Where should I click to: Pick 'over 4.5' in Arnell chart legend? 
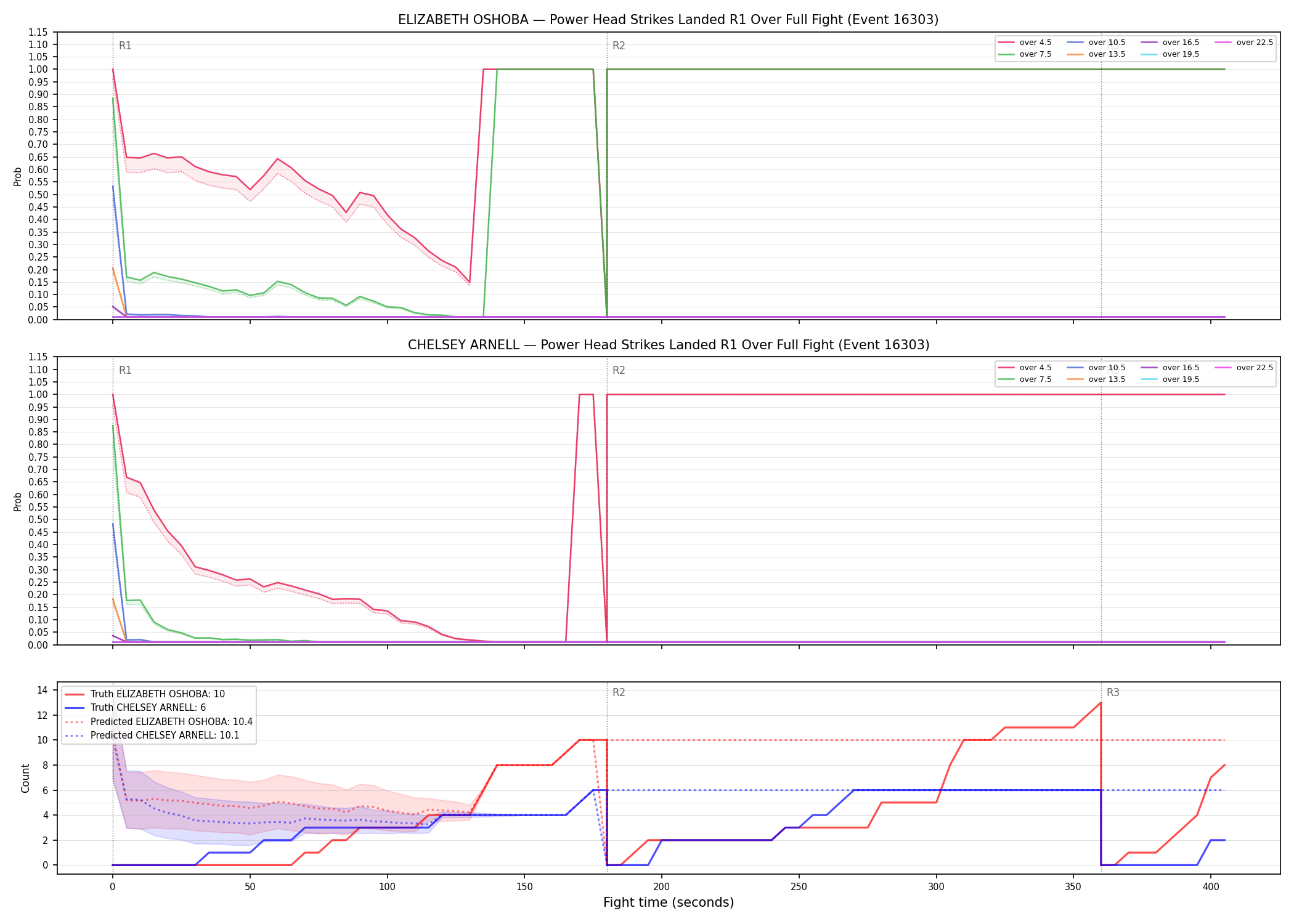point(1025,368)
